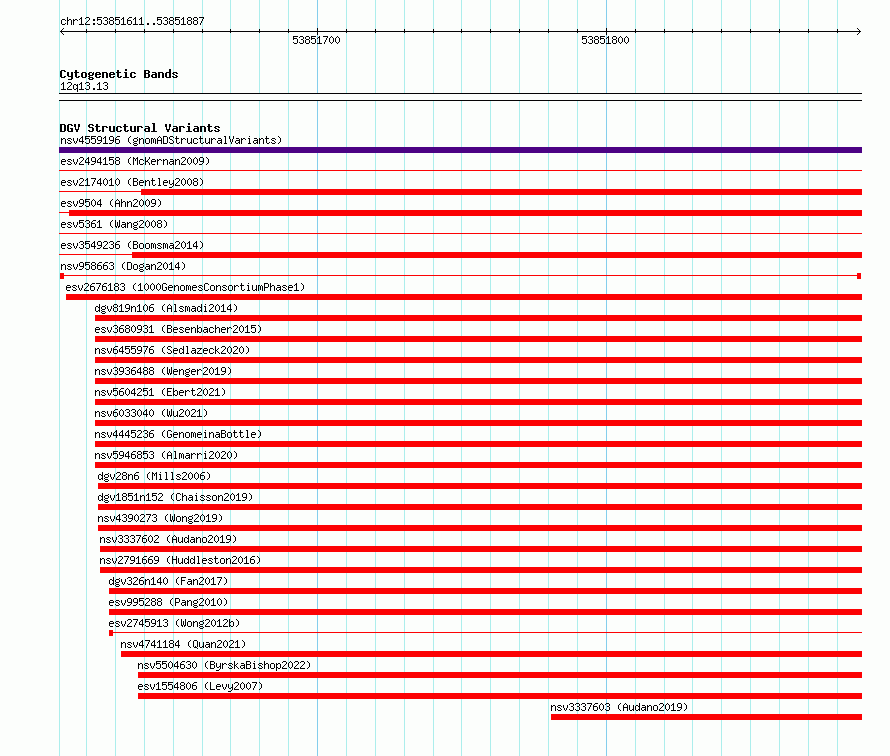Click the 53851800 ruler position label

point(605,40)
